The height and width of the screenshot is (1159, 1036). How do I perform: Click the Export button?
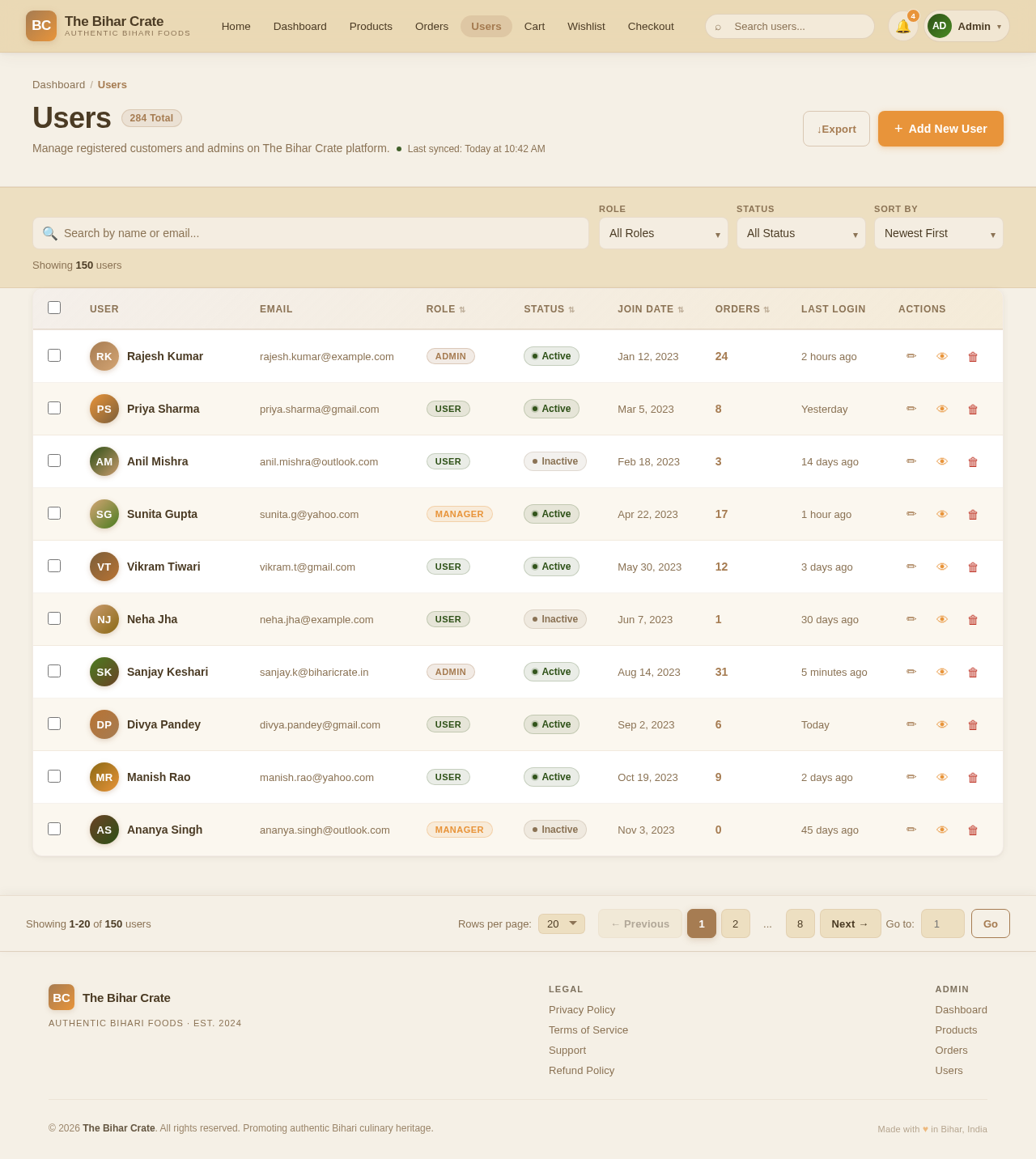click(x=836, y=129)
